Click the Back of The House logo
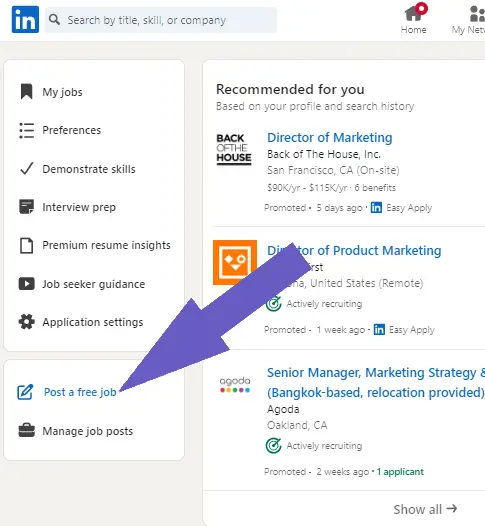 [x=234, y=149]
